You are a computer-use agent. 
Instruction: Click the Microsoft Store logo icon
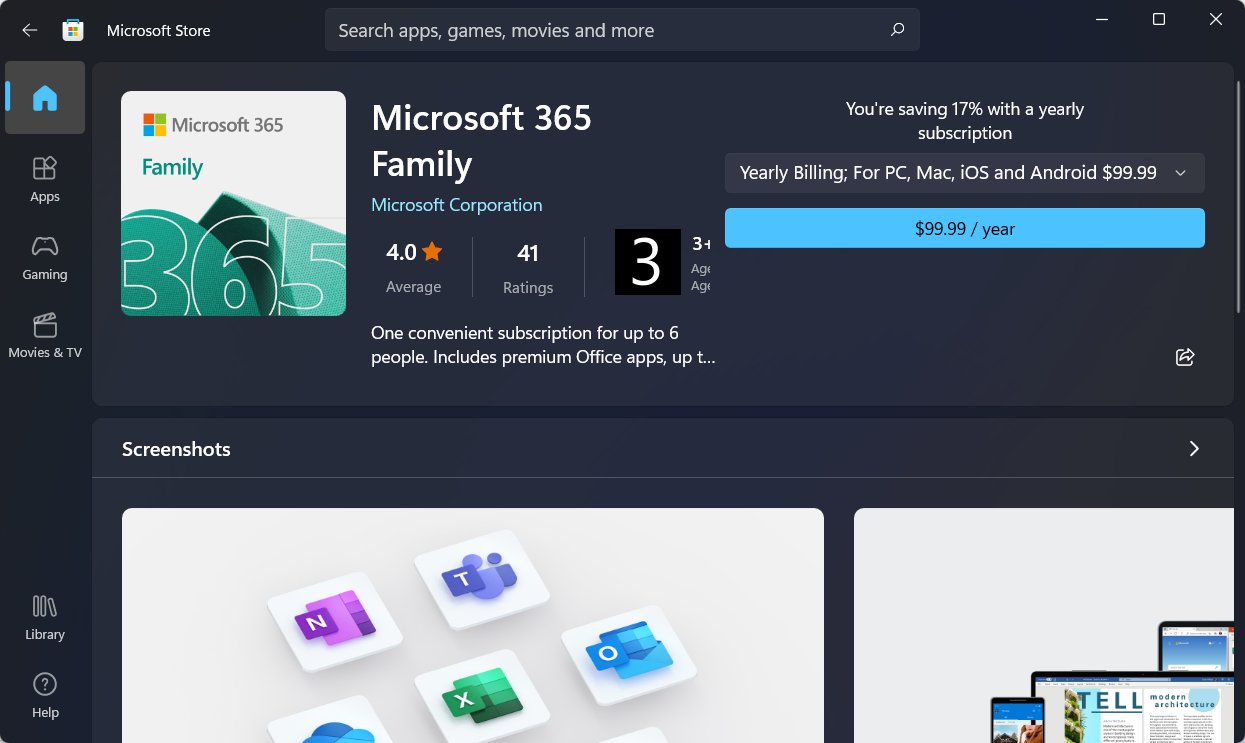[x=73, y=30]
